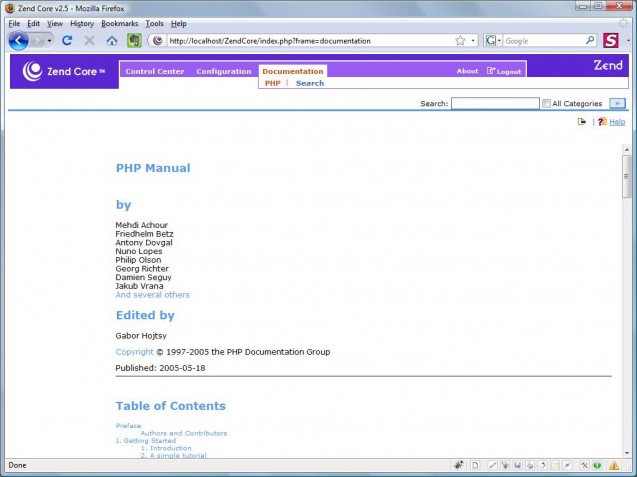
Task: Submit search with the >> button
Action: 617,103
